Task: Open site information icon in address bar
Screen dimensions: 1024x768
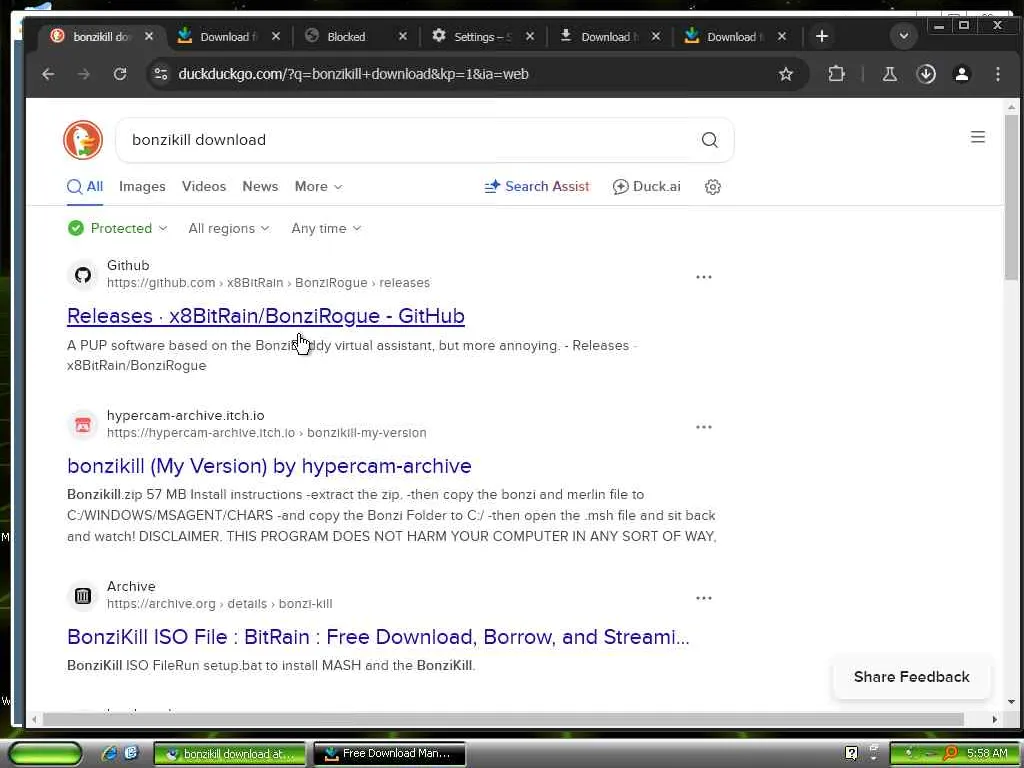Action: click(x=161, y=74)
